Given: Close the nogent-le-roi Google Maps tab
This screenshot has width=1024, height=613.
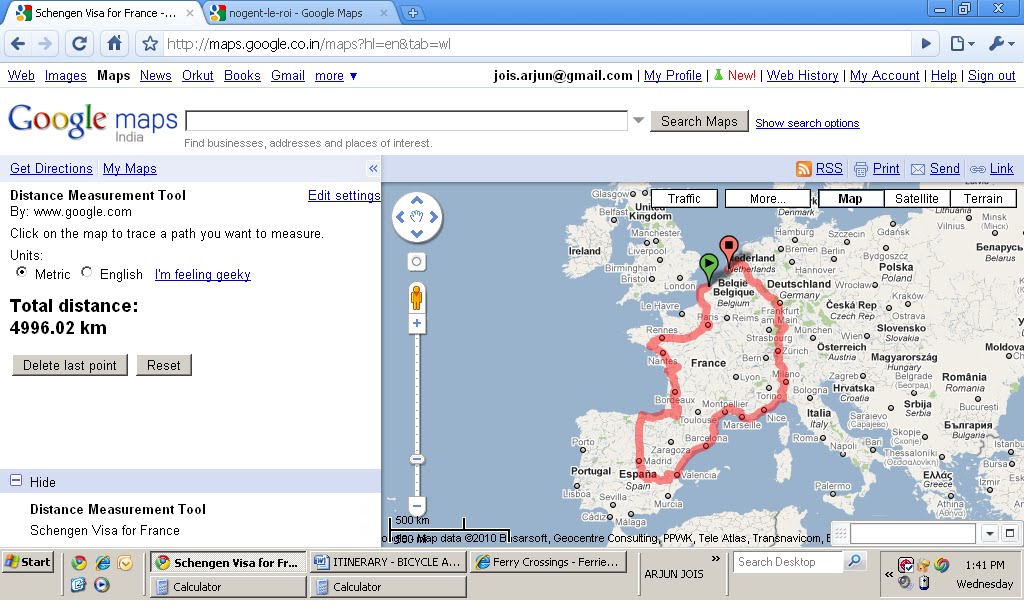Looking at the screenshot, I should (x=384, y=12).
